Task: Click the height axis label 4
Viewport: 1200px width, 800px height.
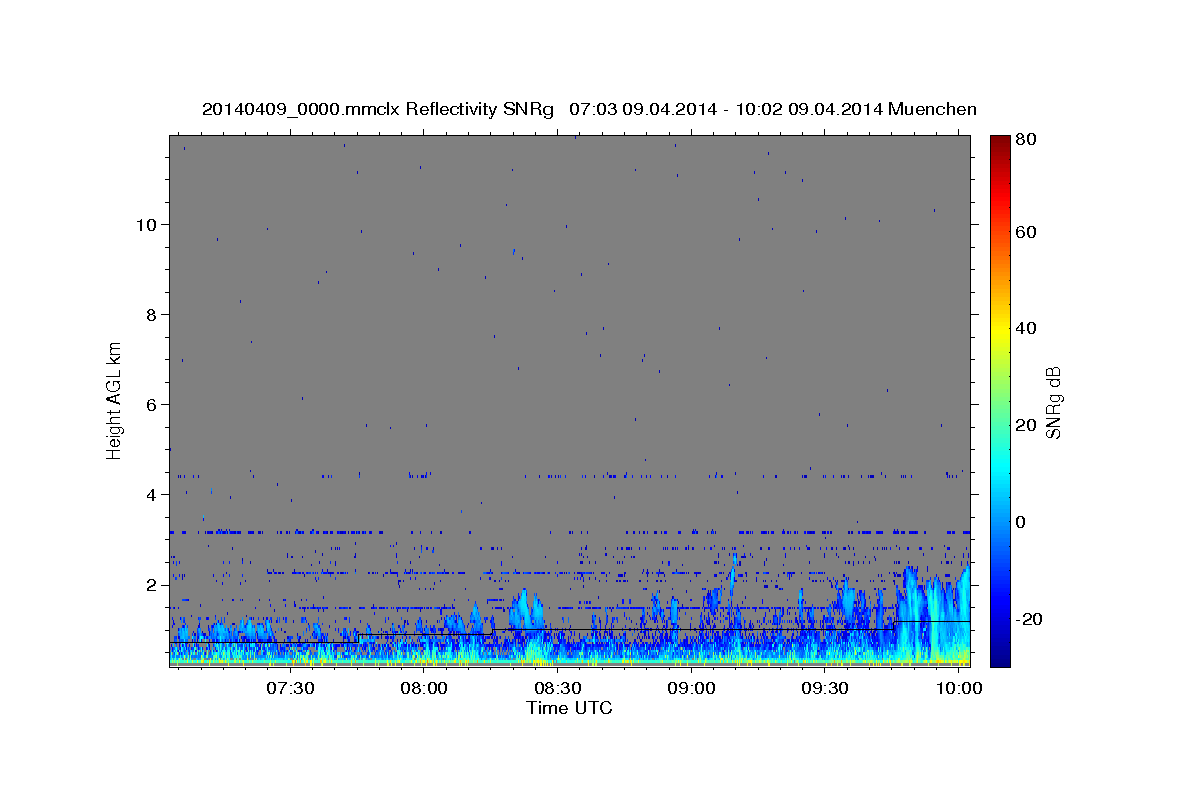Action: point(151,494)
